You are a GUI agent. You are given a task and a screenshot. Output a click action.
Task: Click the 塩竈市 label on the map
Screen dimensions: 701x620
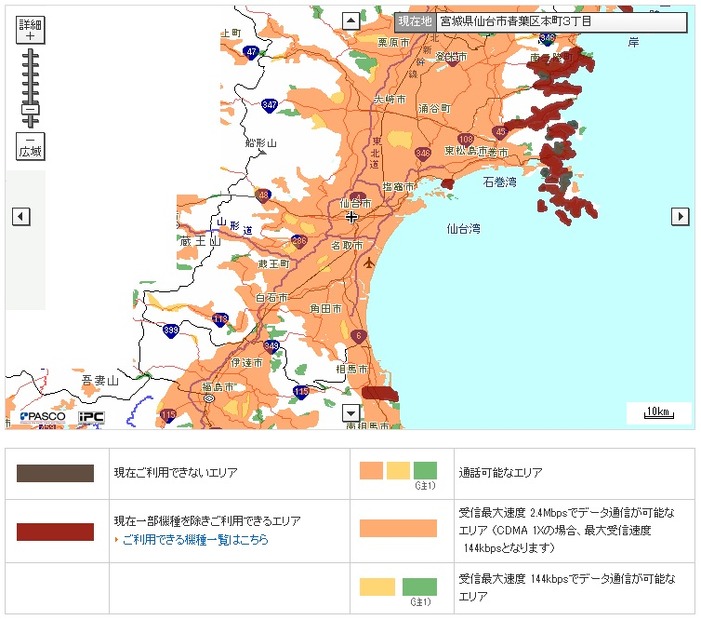pyautogui.click(x=398, y=187)
